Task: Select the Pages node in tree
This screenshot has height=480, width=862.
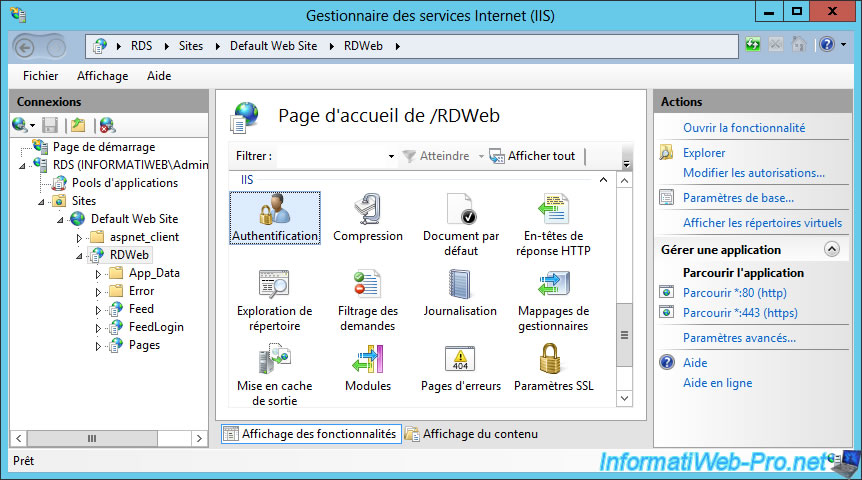Action: coord(144,345)
